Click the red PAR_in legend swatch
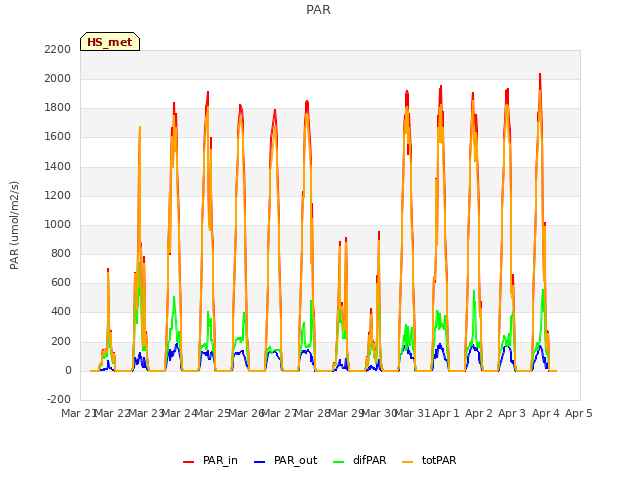This screenshot has width=640, height=480. pyautogui.click(x=189, y=462)
